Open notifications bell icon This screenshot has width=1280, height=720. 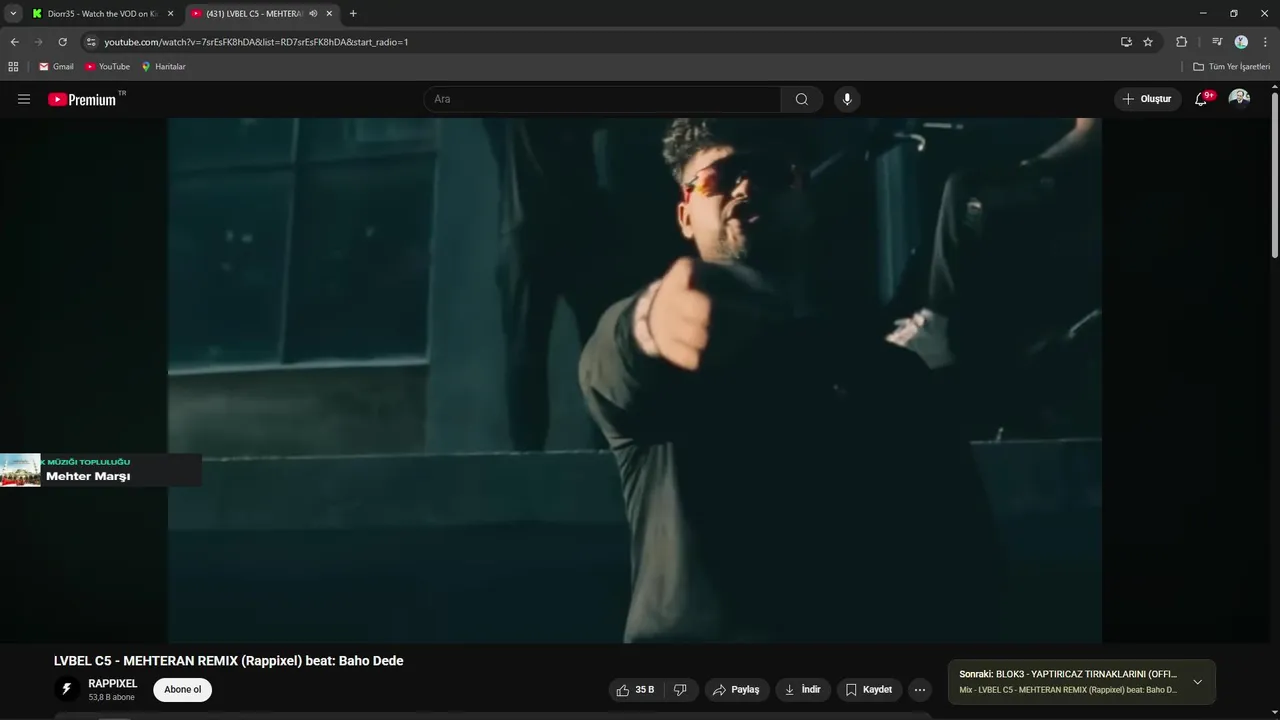(1202, 99)
